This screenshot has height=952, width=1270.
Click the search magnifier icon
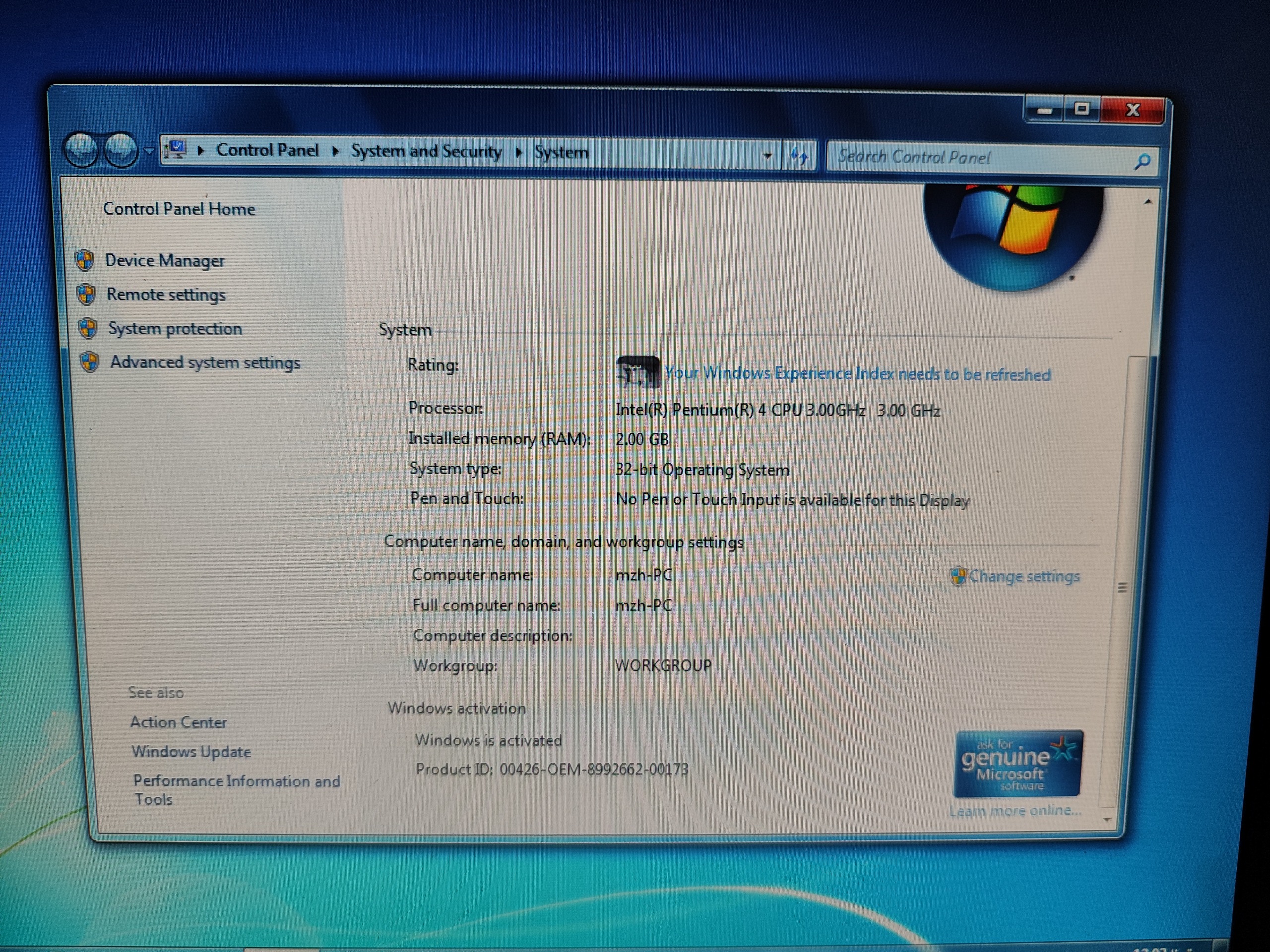(x=1142, y=161)
